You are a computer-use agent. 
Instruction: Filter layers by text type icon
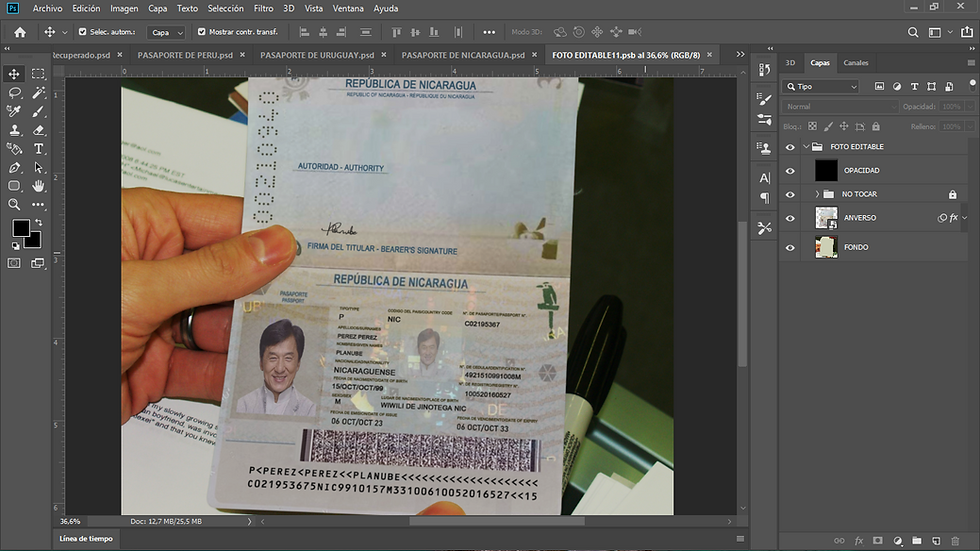click(914, 86)
